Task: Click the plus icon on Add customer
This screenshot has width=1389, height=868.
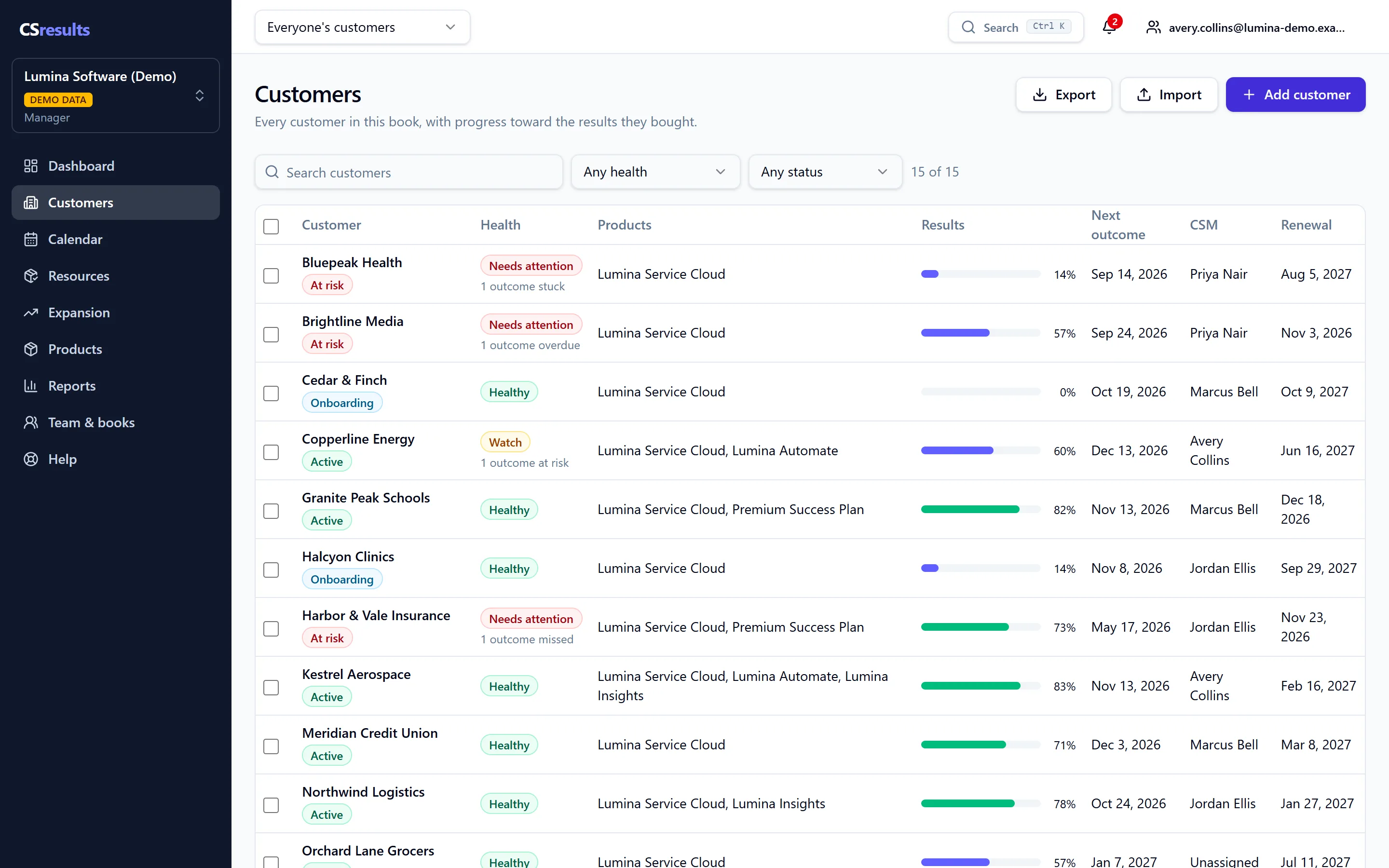Action: coord(1249,95)
